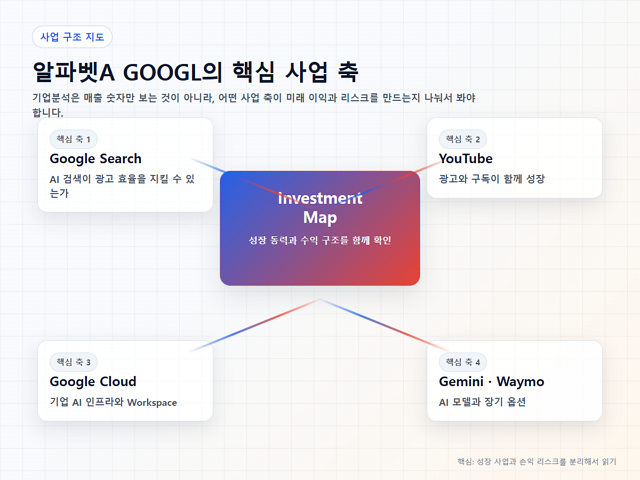Select the Gemini · Waymo card title
Viewport: 640px width, 480px height.
[x=491, y=381]
